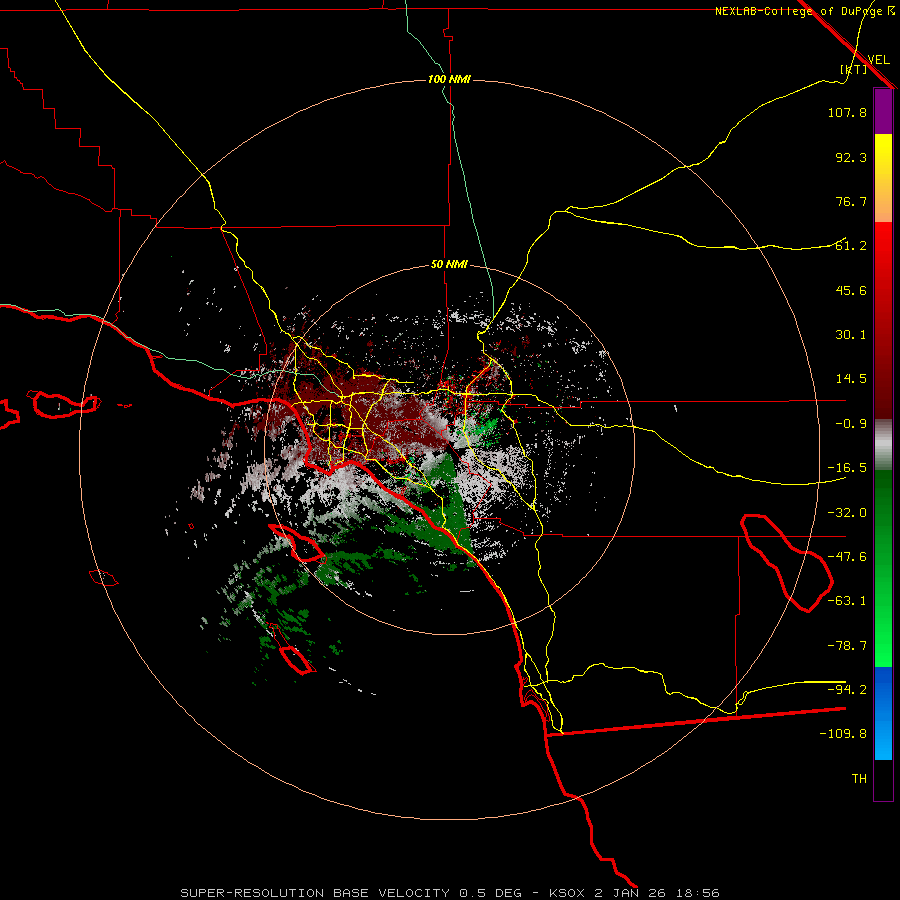Click the yellow segment of the color bar
Viewport: 900px width, 900px height.
(x=883, y=178)
